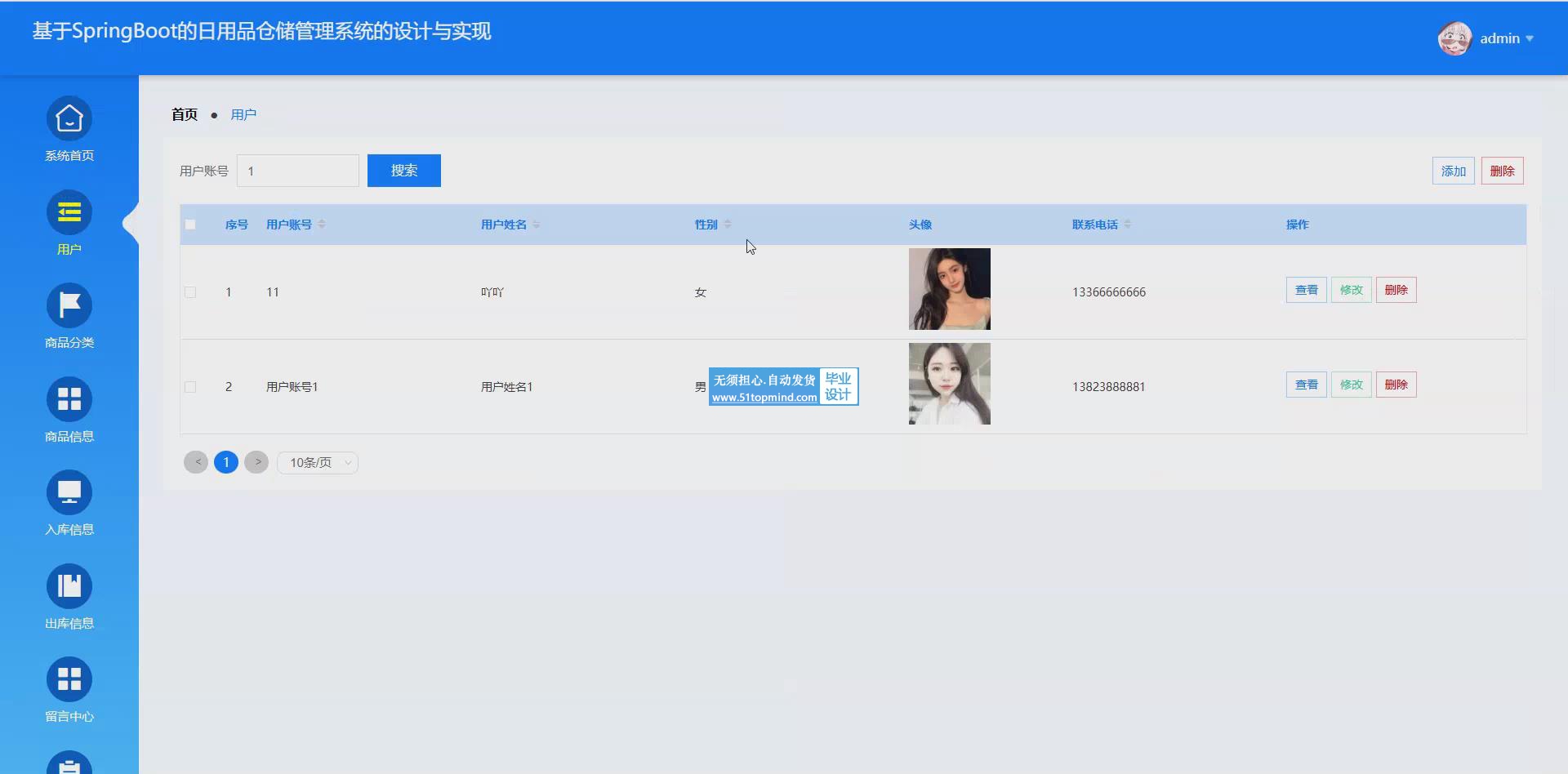Image resolution: width=1568 pixels, height=774 pixels.
Task: Go to 入库信息 monitor icon
Action: tap(69, 492)
